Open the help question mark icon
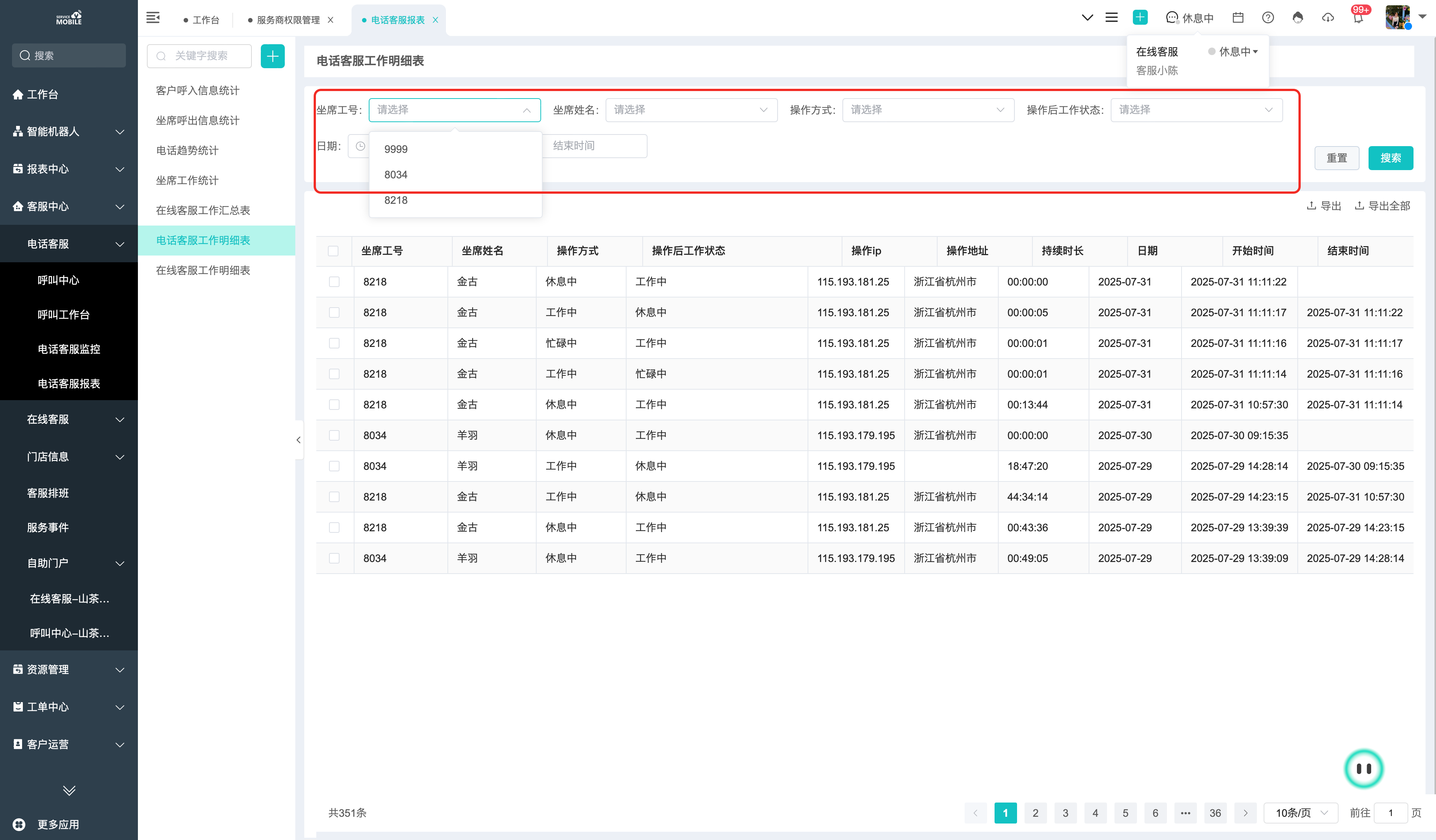The image size is (1436, 840). coord(1267,18)
